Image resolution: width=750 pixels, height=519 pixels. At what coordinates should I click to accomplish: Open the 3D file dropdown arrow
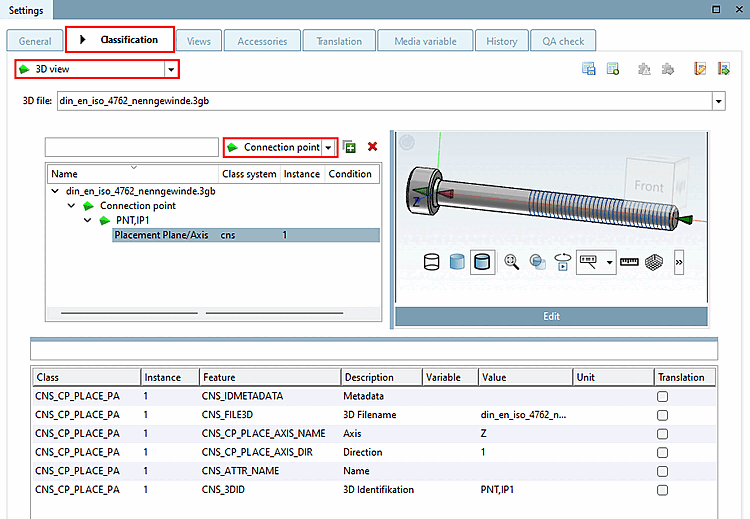pos(717,101)
